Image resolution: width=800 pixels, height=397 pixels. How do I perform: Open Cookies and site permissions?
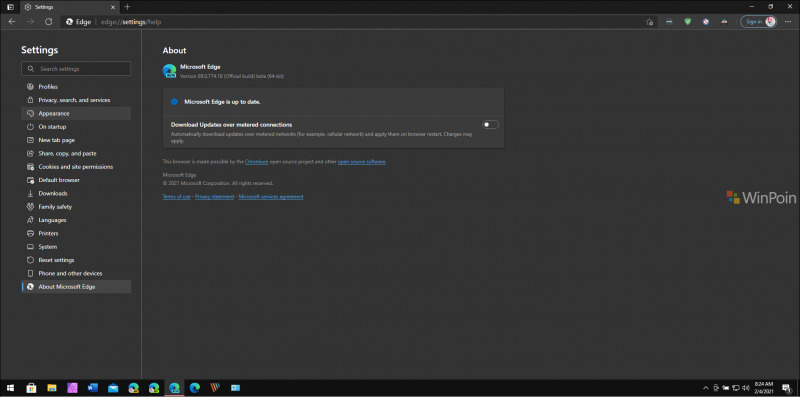[76, 167]
